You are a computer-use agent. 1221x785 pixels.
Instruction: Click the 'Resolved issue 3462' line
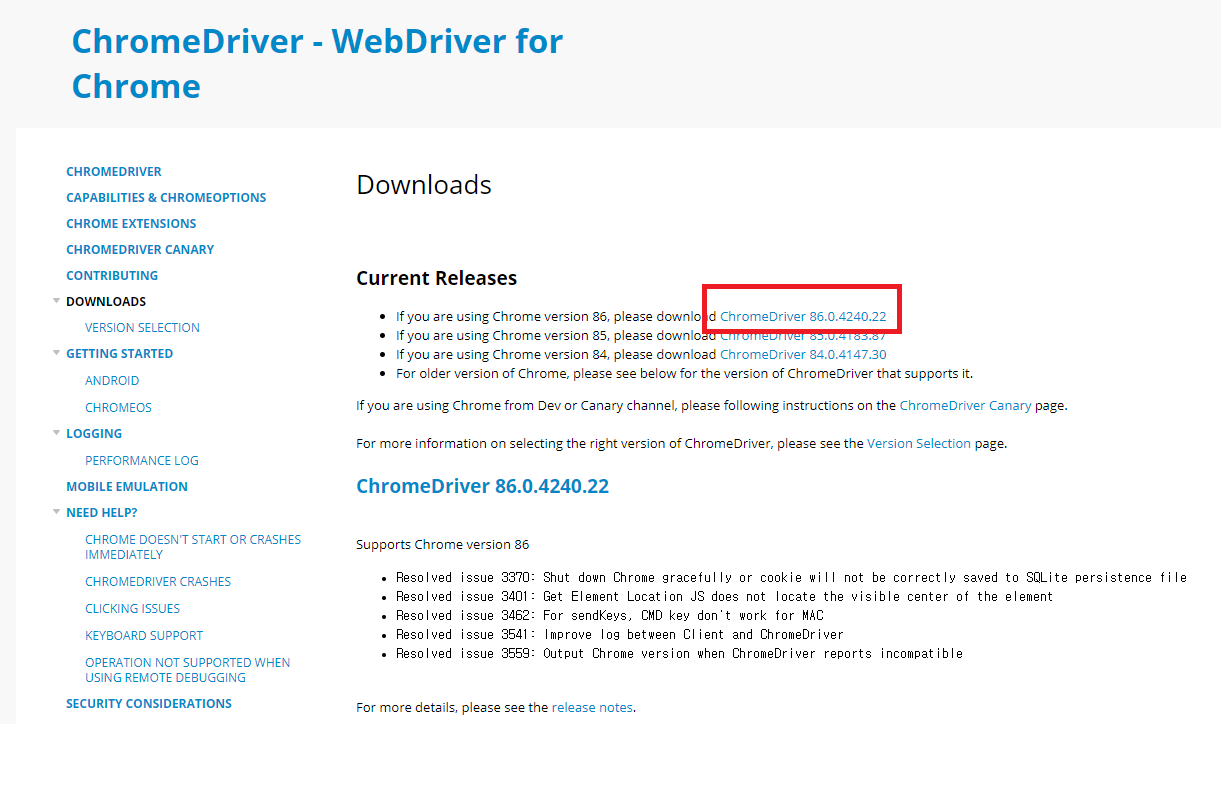click(x=610, y=615)
